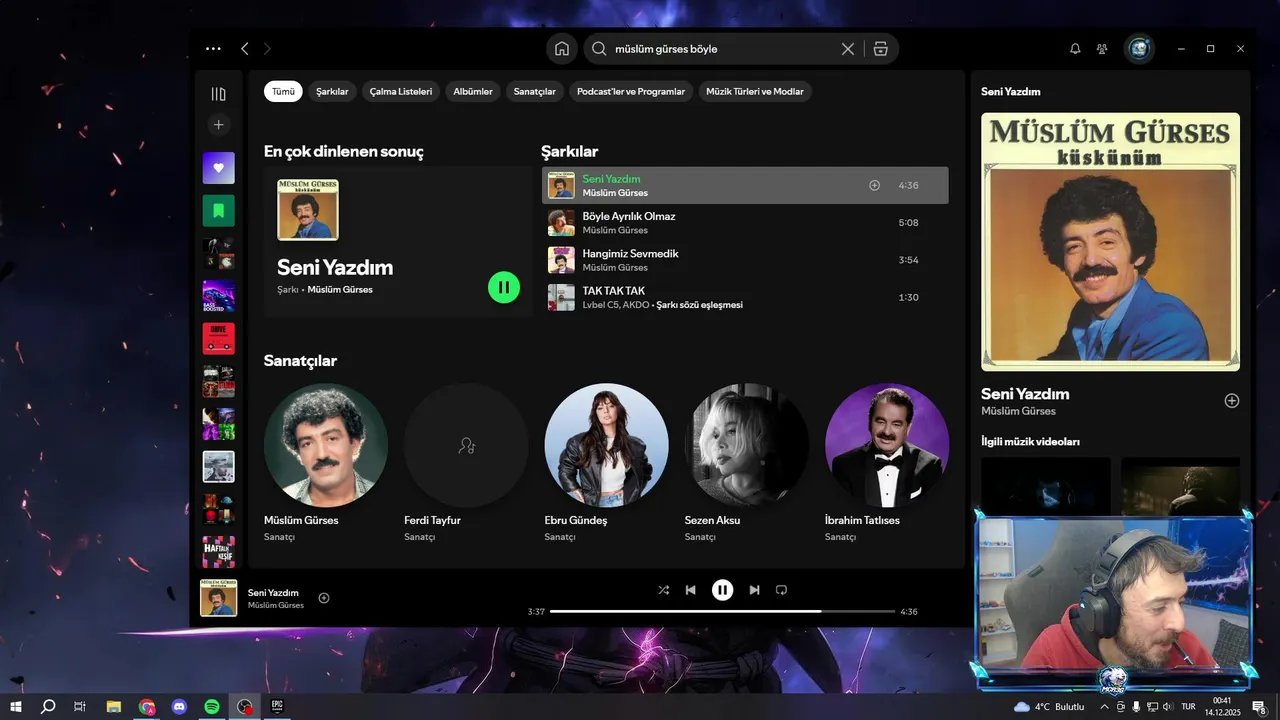Expand the hidden tray icons chevron

tap(1104, 707)
